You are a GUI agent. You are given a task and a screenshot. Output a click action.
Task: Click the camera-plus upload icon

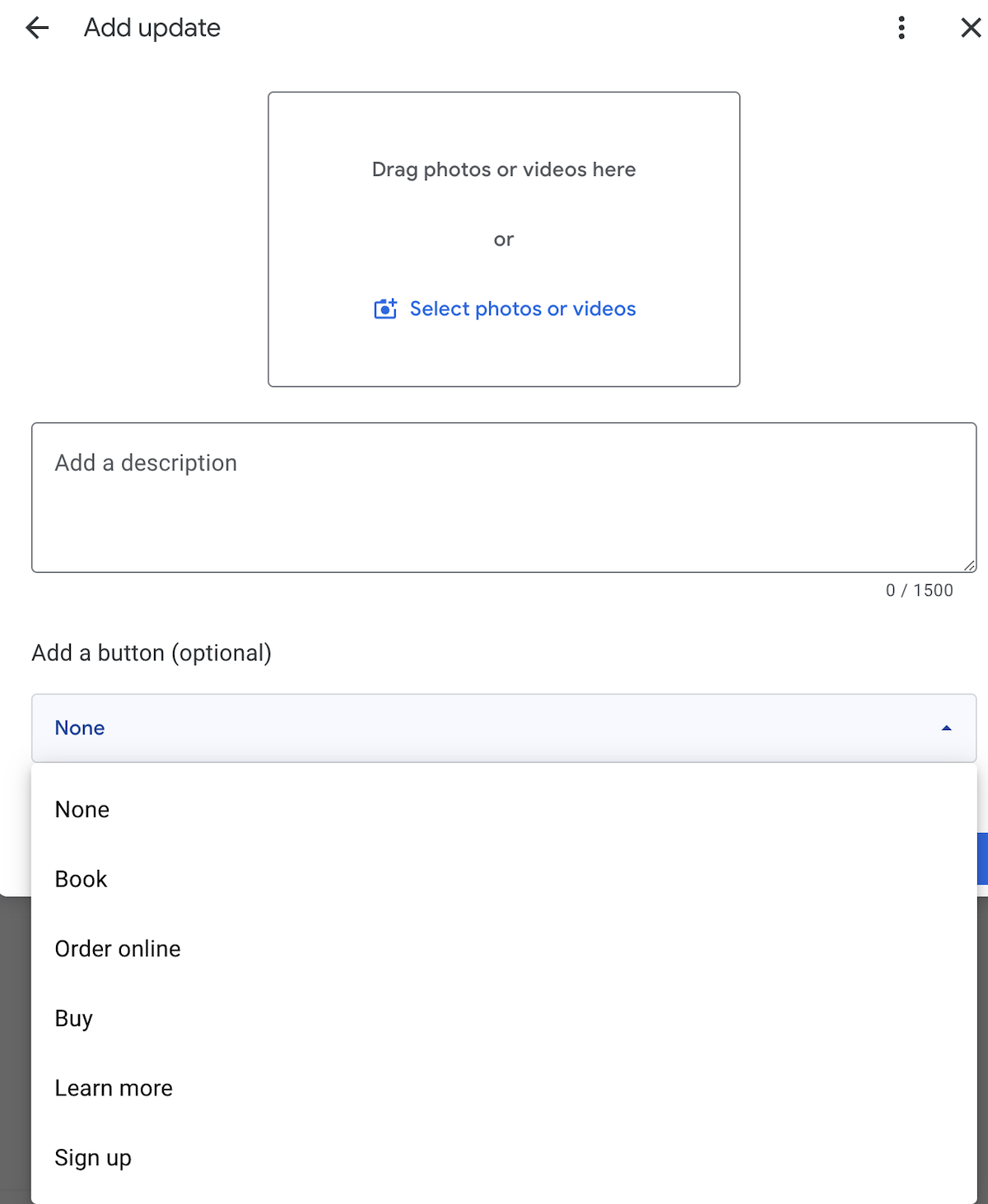tap(385, 309)
